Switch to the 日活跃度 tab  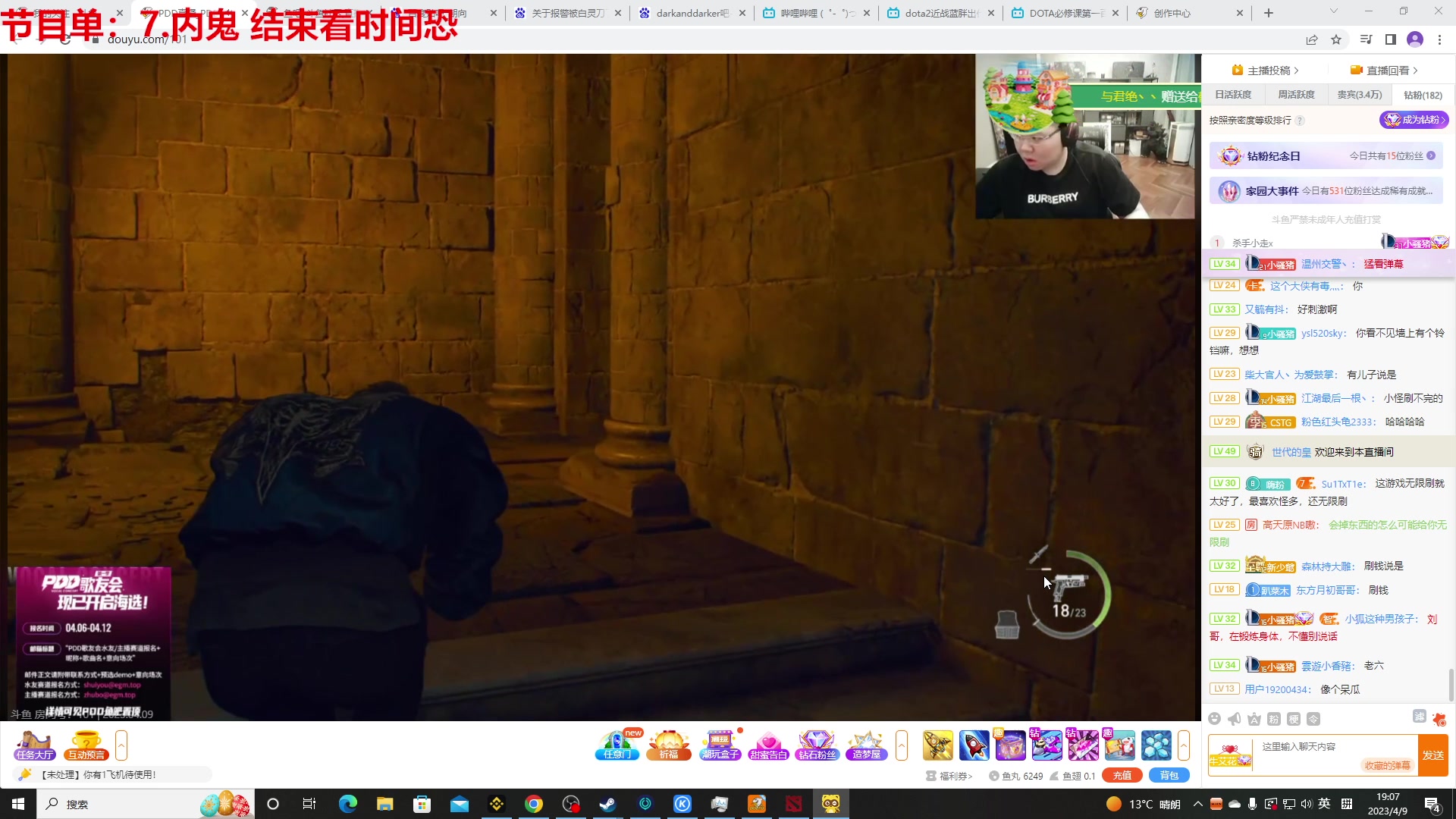1233,95
